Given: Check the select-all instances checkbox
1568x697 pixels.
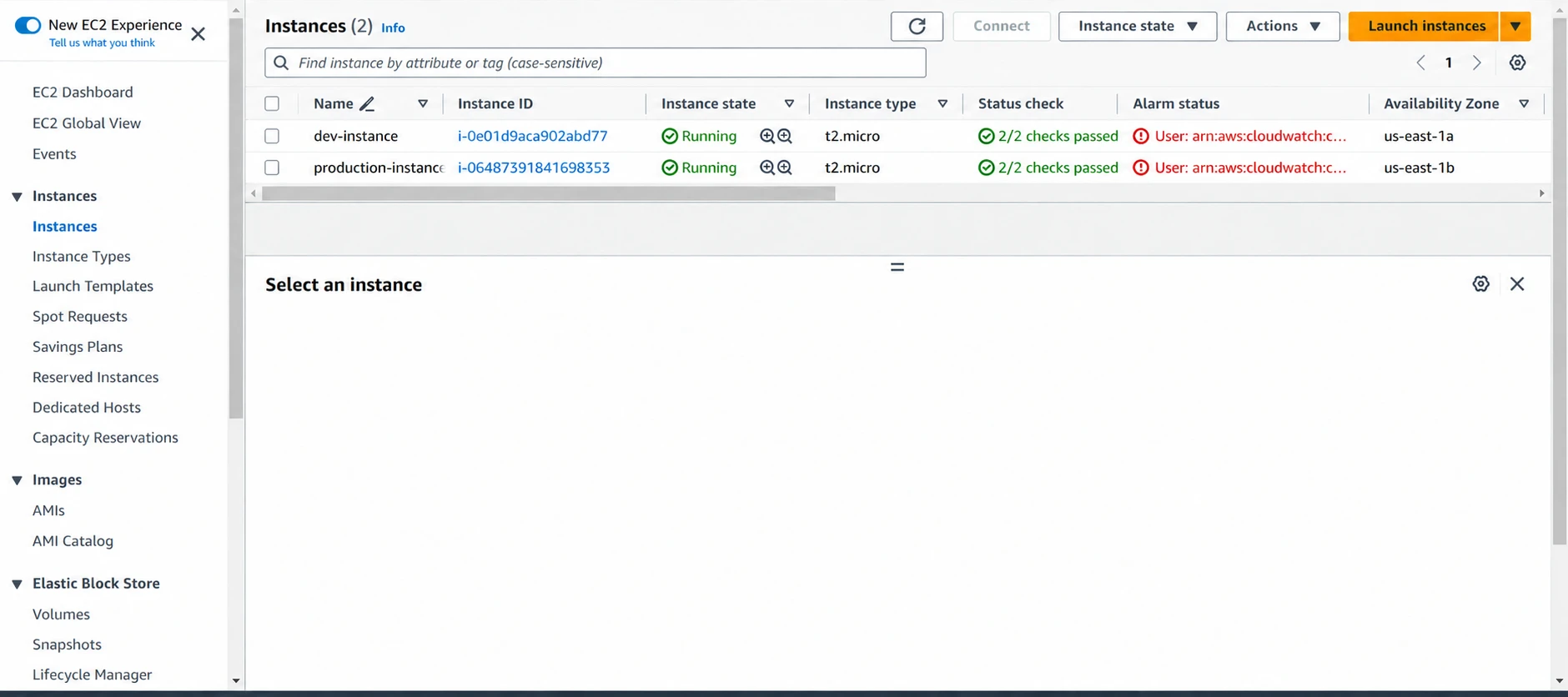Looking at the screenshot, I should click(272, 103).
